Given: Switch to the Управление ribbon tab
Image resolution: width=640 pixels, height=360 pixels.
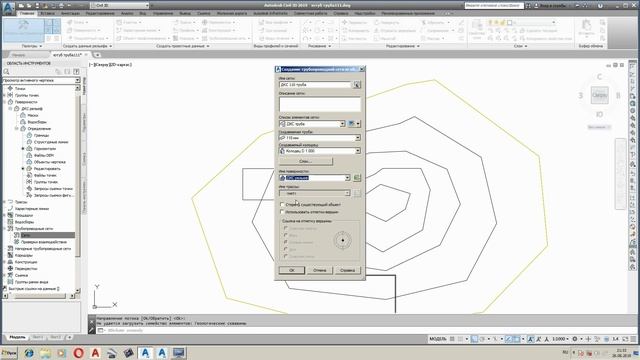Looking at the screenshot, I should [x=163, y=13].
